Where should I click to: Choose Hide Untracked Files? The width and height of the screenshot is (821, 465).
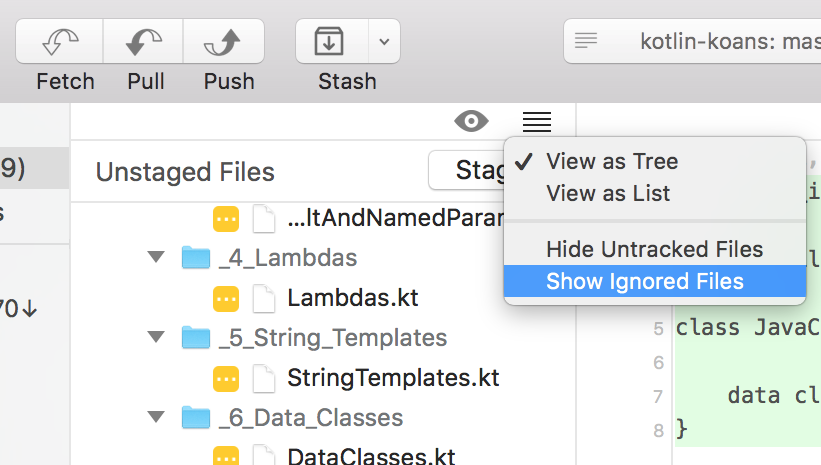(x=654, y=249)
